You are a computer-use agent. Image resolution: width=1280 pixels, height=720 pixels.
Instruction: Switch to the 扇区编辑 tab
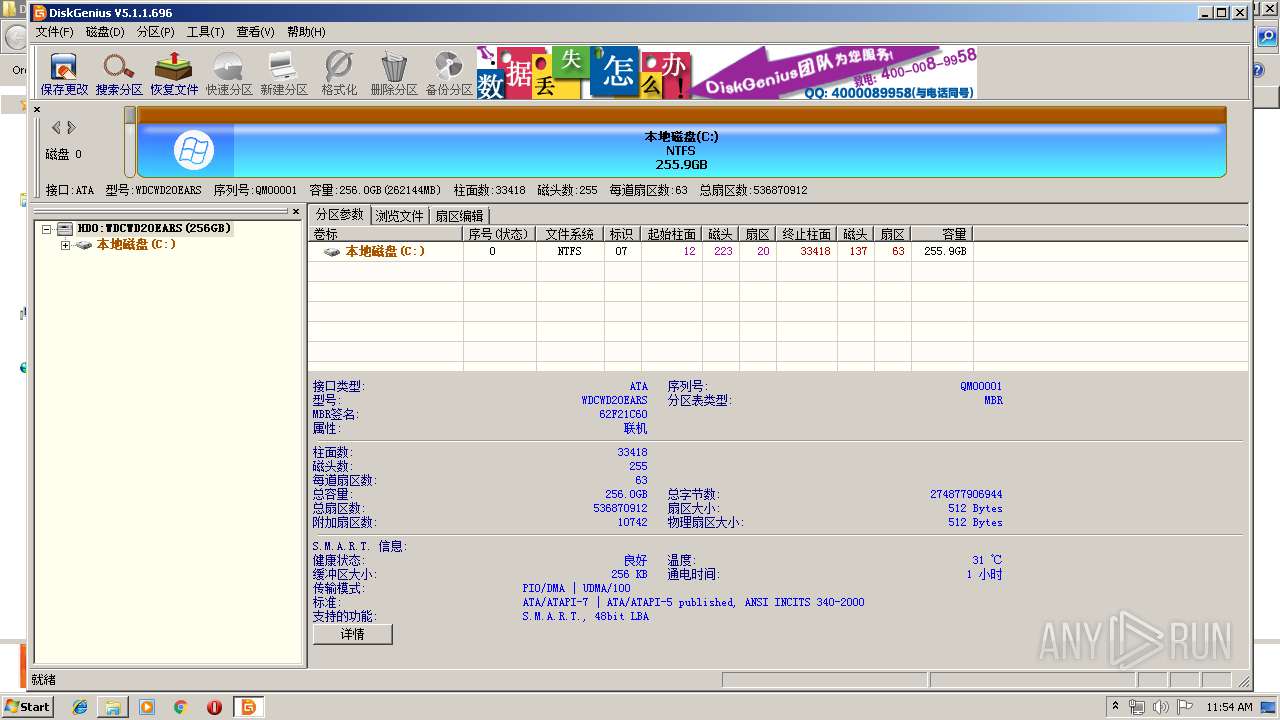459,216
